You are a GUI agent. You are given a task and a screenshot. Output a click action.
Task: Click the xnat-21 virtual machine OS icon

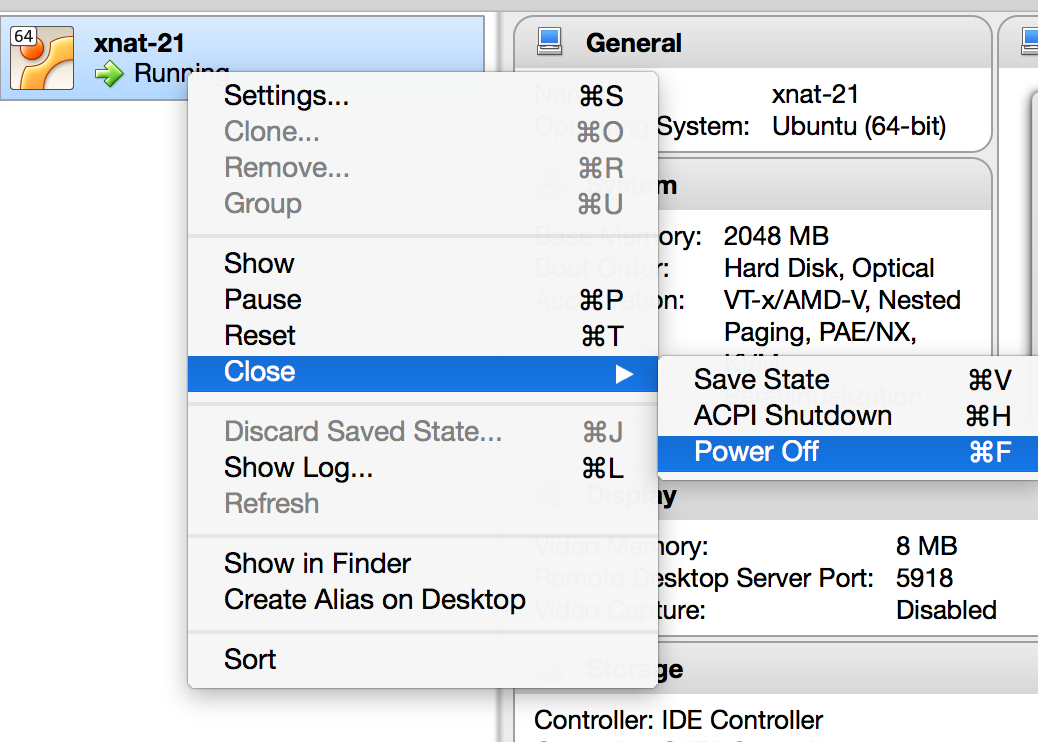point(42,58)
